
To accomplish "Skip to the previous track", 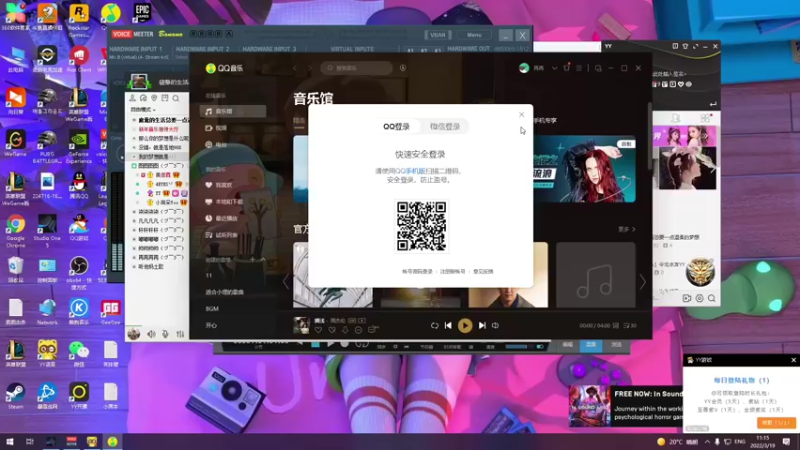I will 448,326.
